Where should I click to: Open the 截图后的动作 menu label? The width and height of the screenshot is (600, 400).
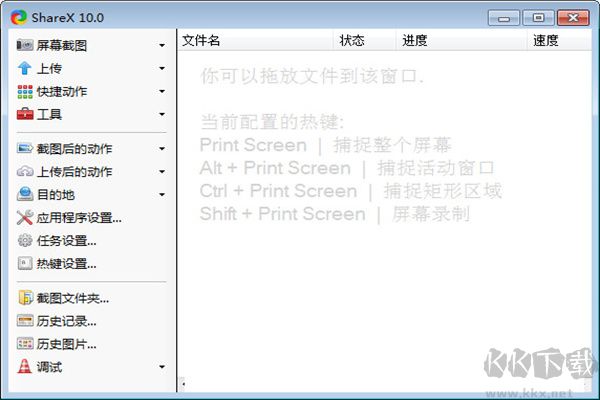(x=74, y=149)
